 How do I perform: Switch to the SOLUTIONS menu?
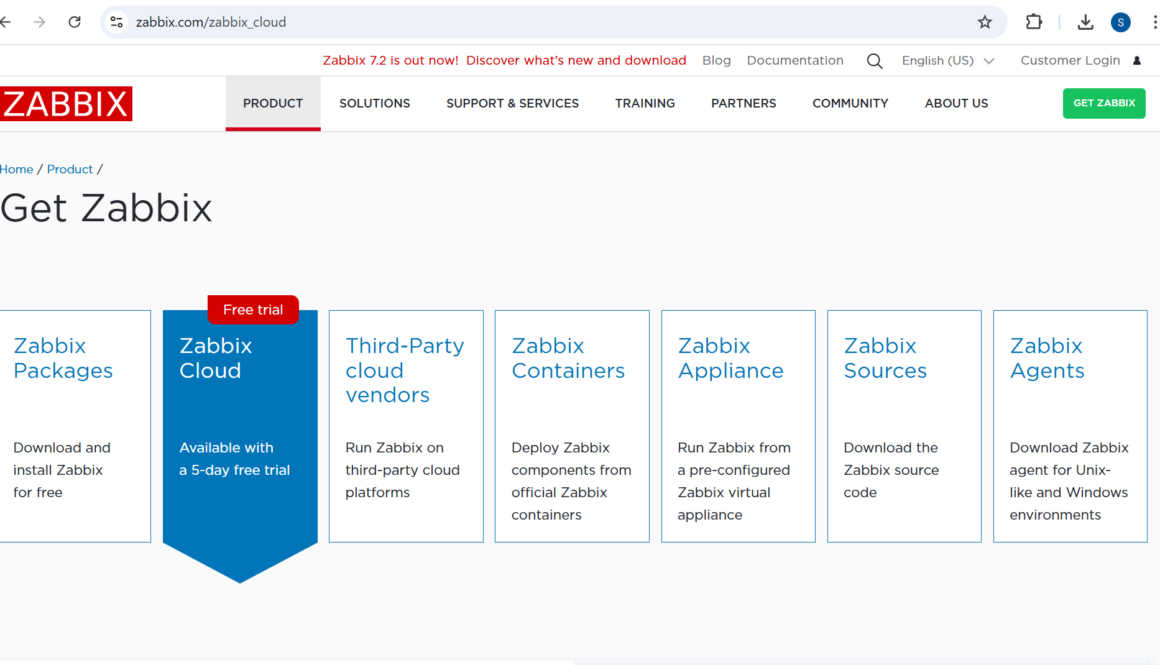pos(374,103)
